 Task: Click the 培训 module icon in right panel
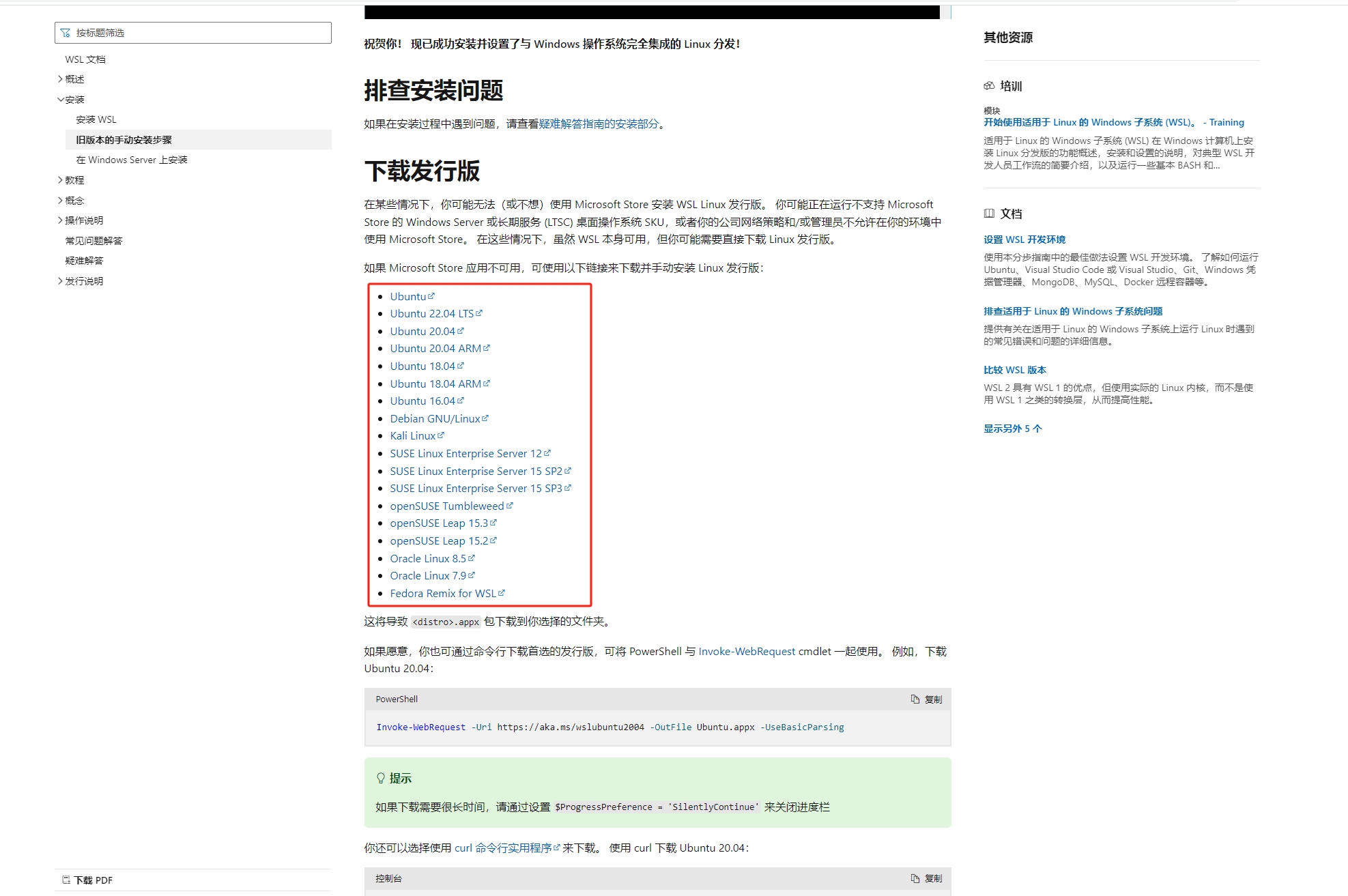click(989, 85)
